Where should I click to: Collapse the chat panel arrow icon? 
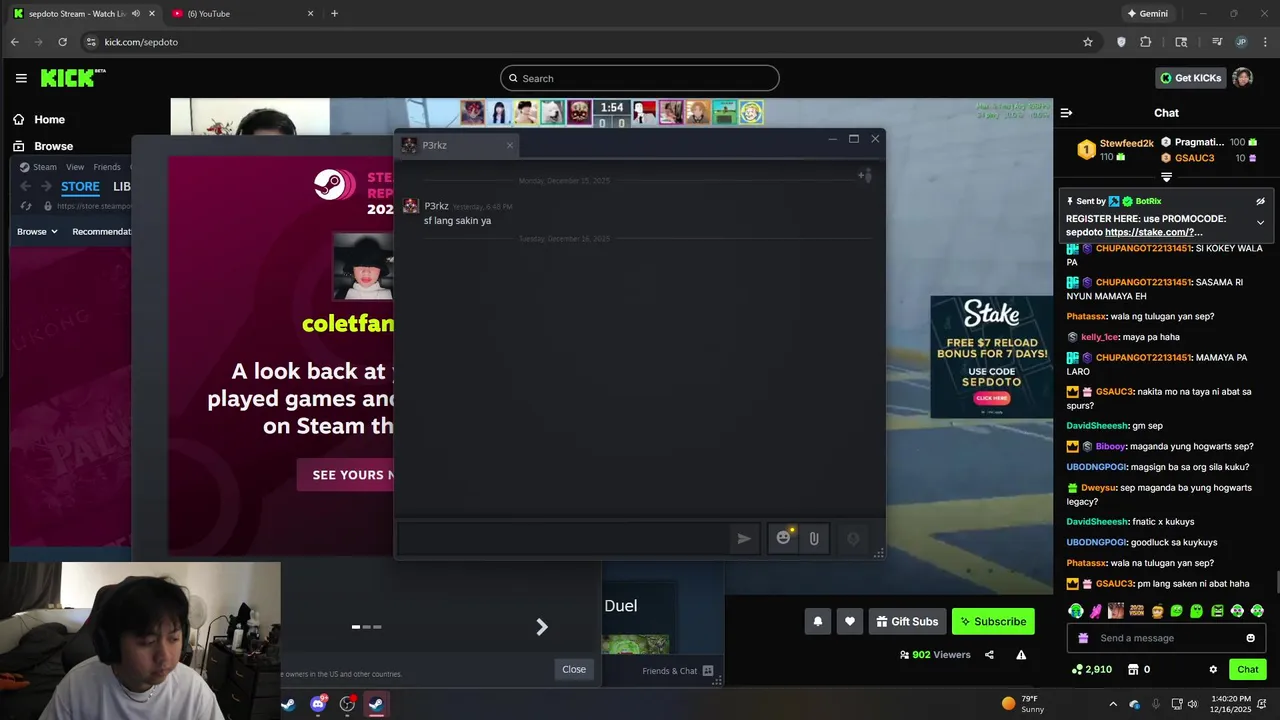coord(1066,113)
